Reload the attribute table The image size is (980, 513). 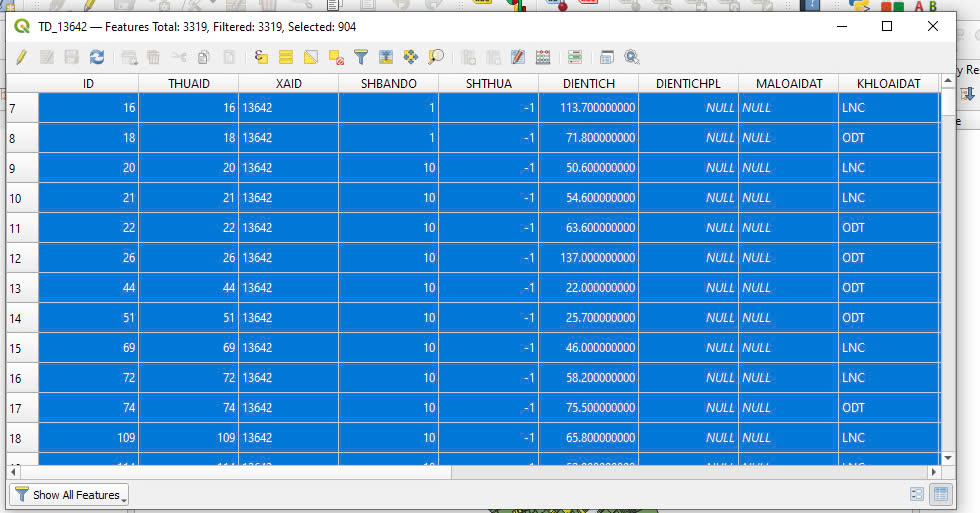click(x=97, y=58)
